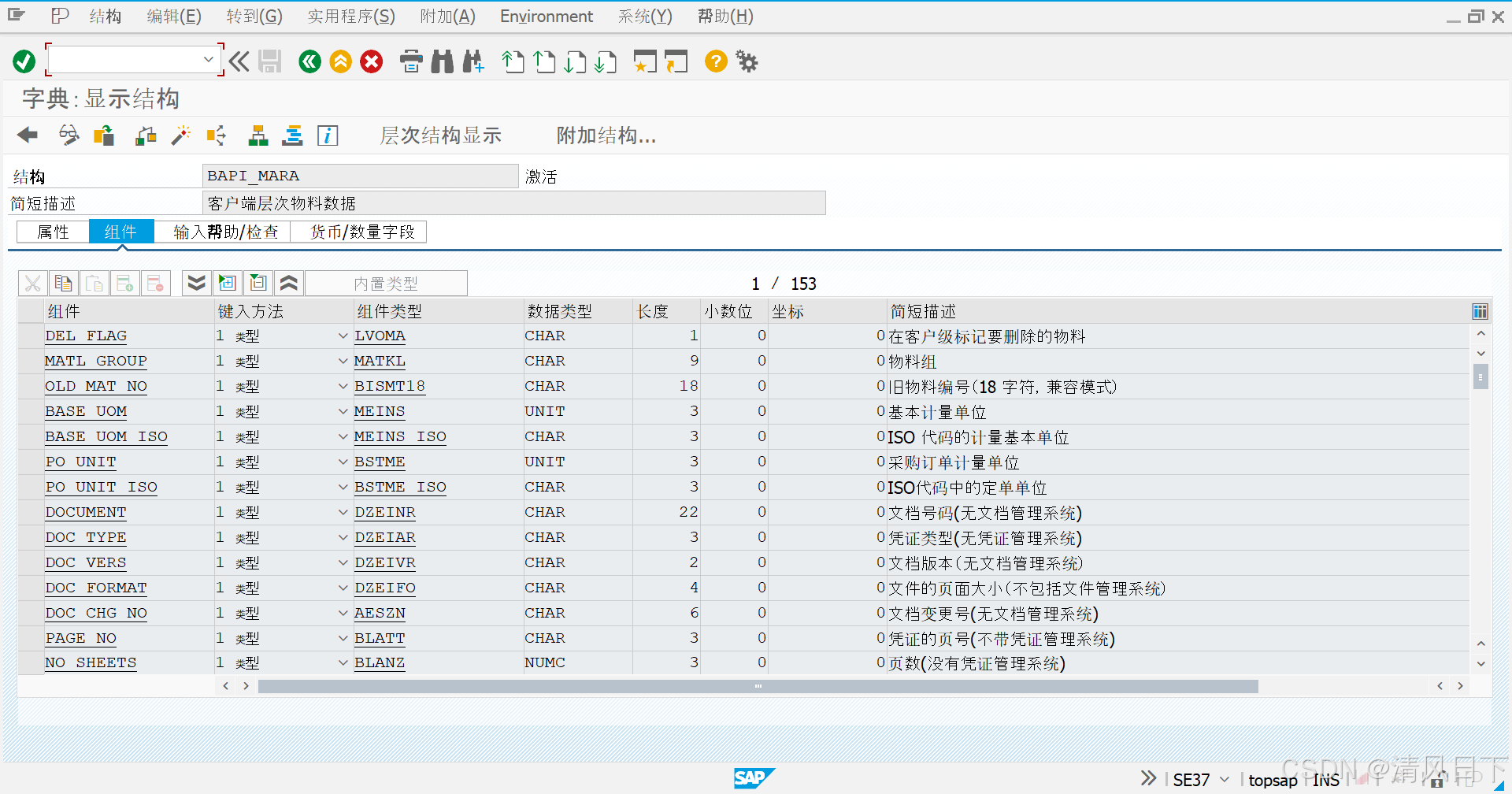The width and height of the screenshot is (1512, 794).
Task: Click the 附加结构... button
Action: pyautogui.click(x=606, y=135)
